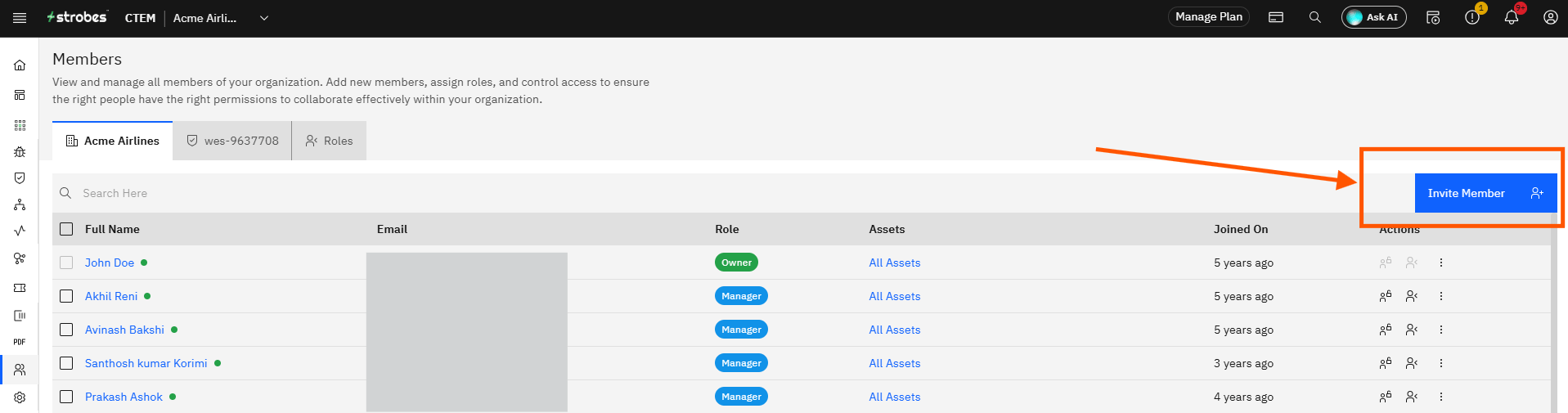Open Akhil Reni's member profile link
This screenshot has height=413, width=1568.
tap(111, 296)
